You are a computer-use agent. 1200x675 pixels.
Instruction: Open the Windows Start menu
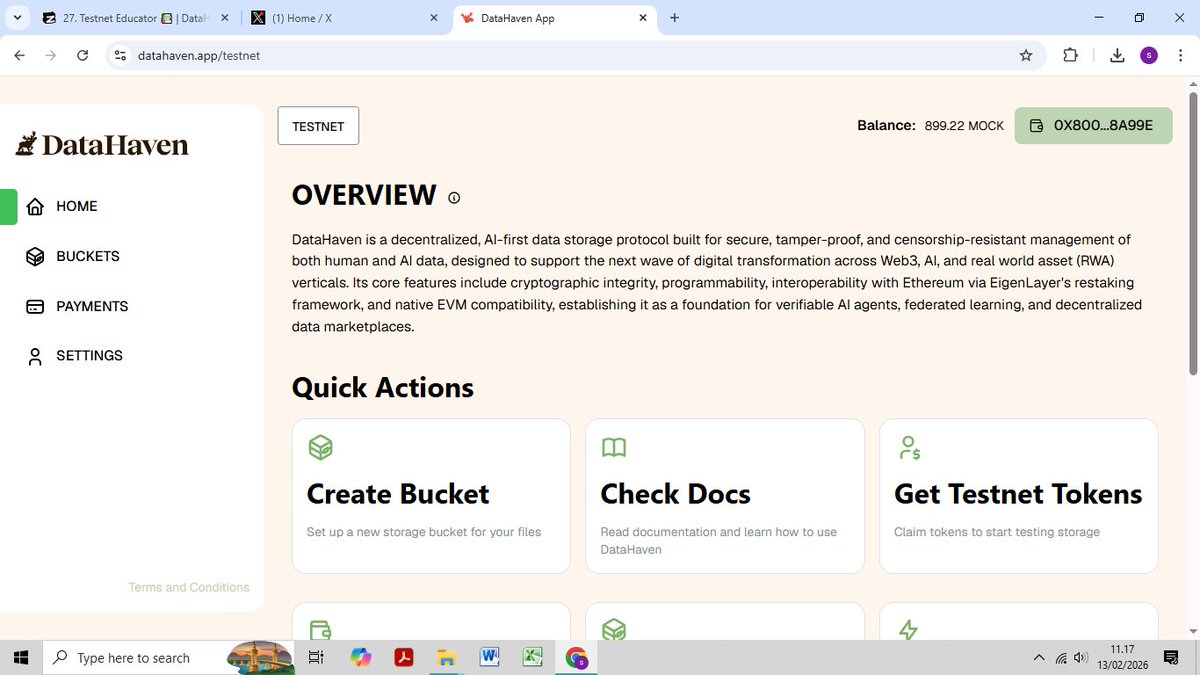tap(22, 658)
